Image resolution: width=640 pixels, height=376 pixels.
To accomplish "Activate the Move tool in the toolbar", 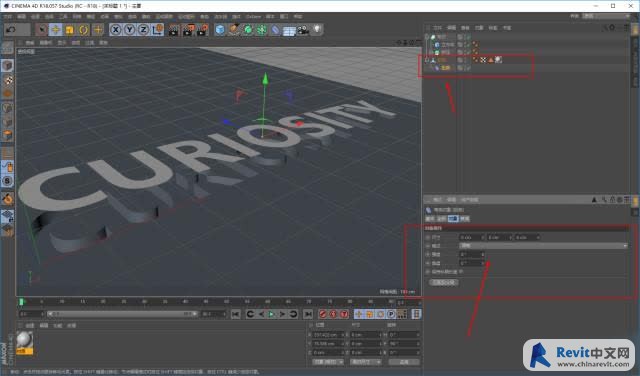I will (x=55, y=30).
